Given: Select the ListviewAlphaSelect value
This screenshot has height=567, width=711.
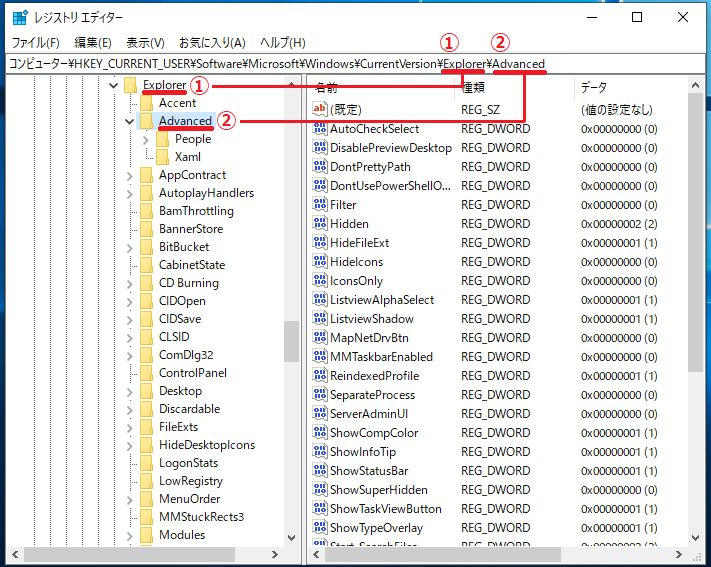Looking at the screenshot, I should pyautogui.click(x=382, y=300).
